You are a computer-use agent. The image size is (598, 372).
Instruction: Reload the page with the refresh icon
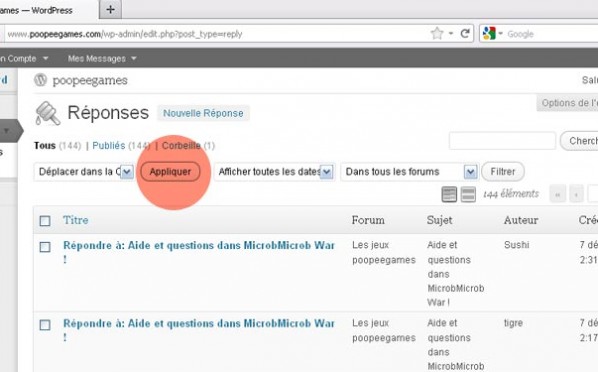(465, 34)
